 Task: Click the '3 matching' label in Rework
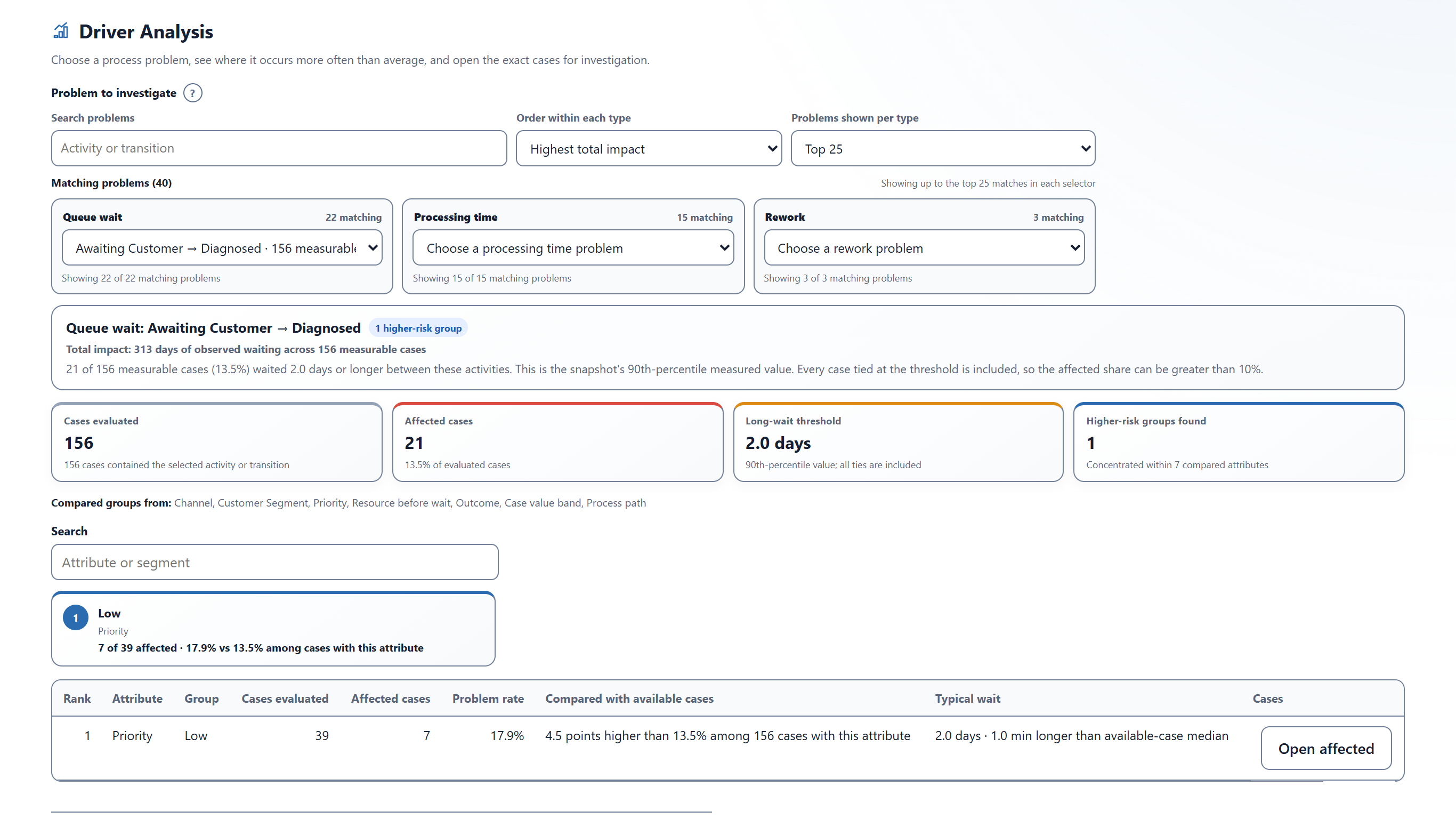(1058, 217)
